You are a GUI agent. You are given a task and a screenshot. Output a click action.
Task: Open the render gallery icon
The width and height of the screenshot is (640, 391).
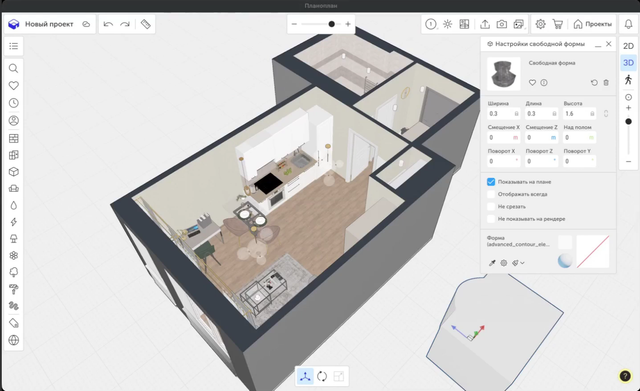click(x=518, y=24)
